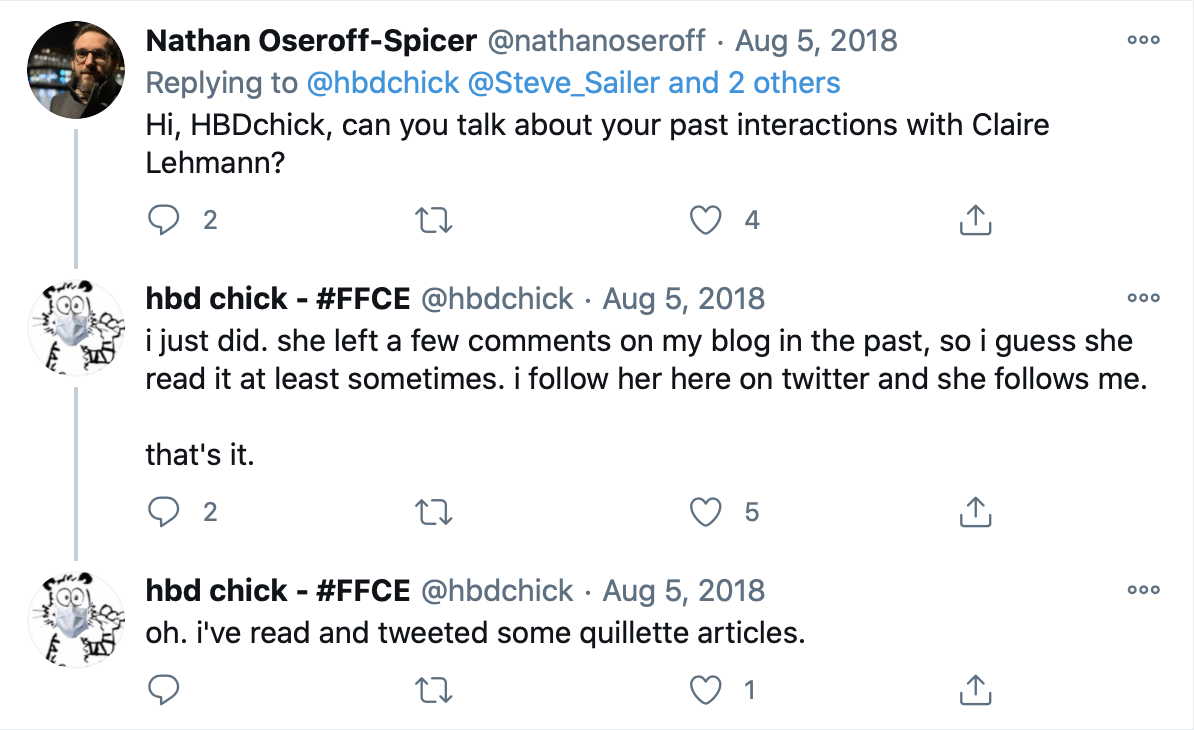The image size is (1194, 730).
Task: Open Nathan Oseroff-Spicer's profile photo
Action: 76,69
